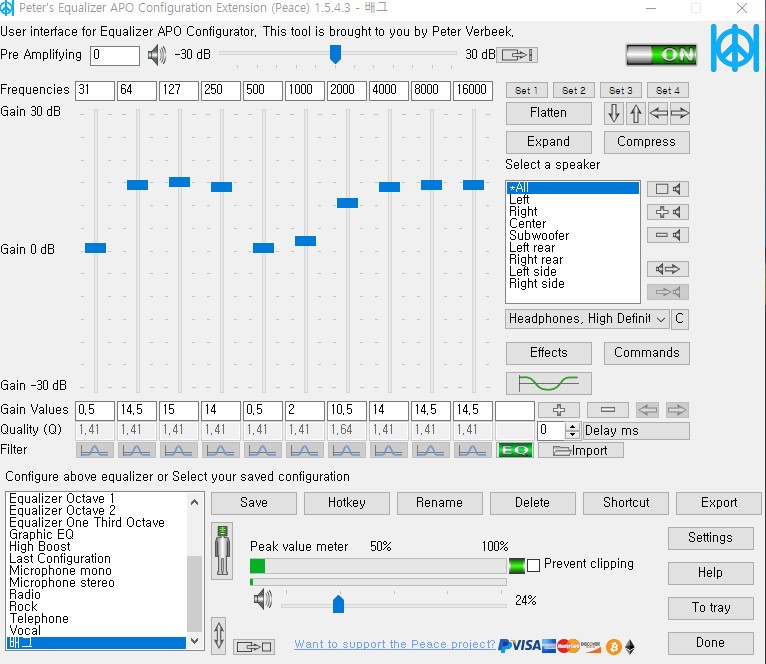Click the filter icon under 31 Hz
Screen dimensions: 766x664
pos(95,450)
